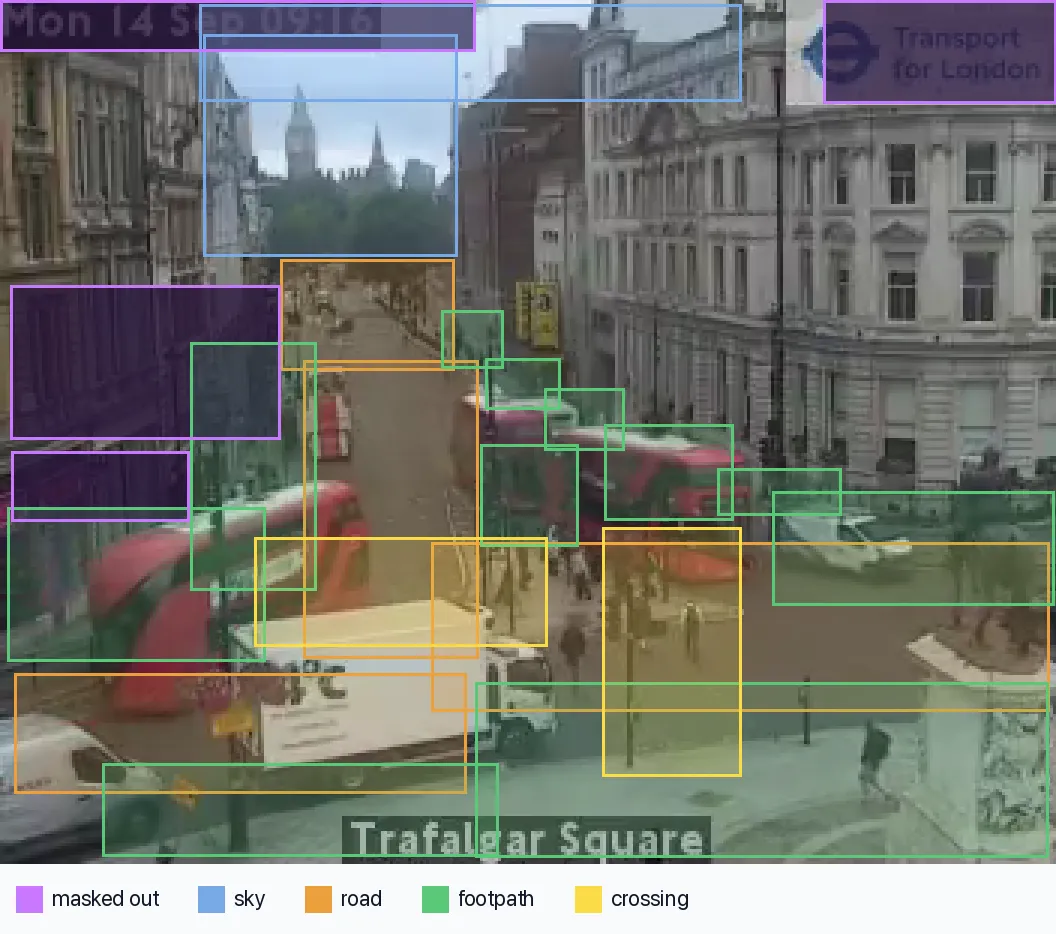Viewport: 1056px width, 934px height.
Task: Click the green 'footpath' legend swatch
Action: tap(435, 900)
